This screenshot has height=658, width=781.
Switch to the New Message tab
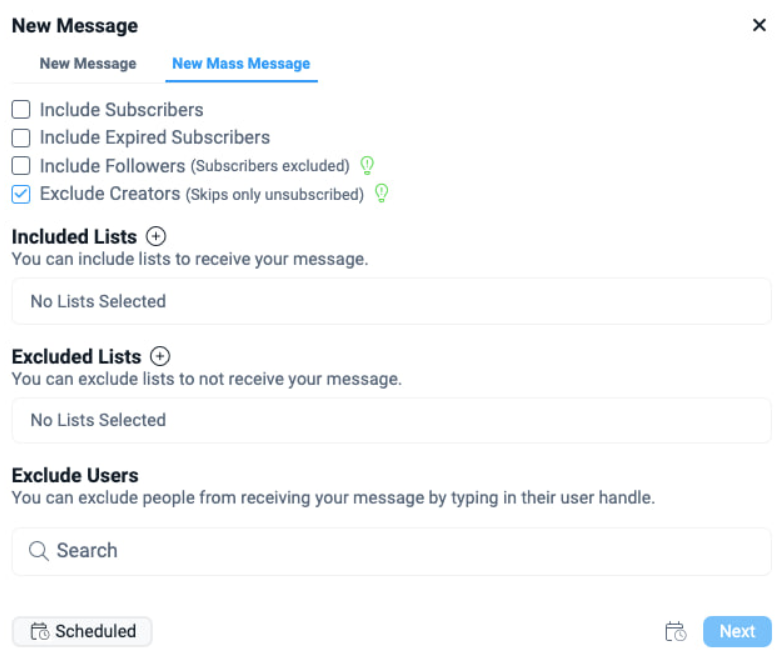pos(87,63)
